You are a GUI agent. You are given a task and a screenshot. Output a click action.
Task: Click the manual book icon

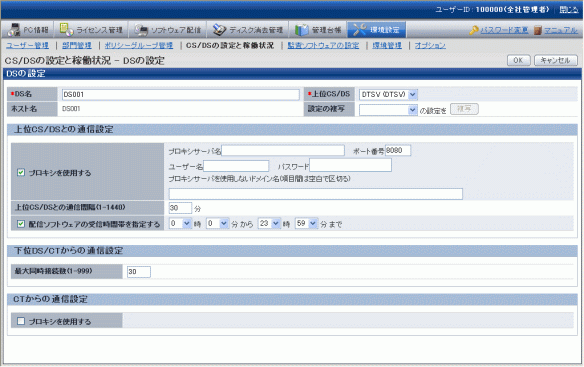[537, 30]
